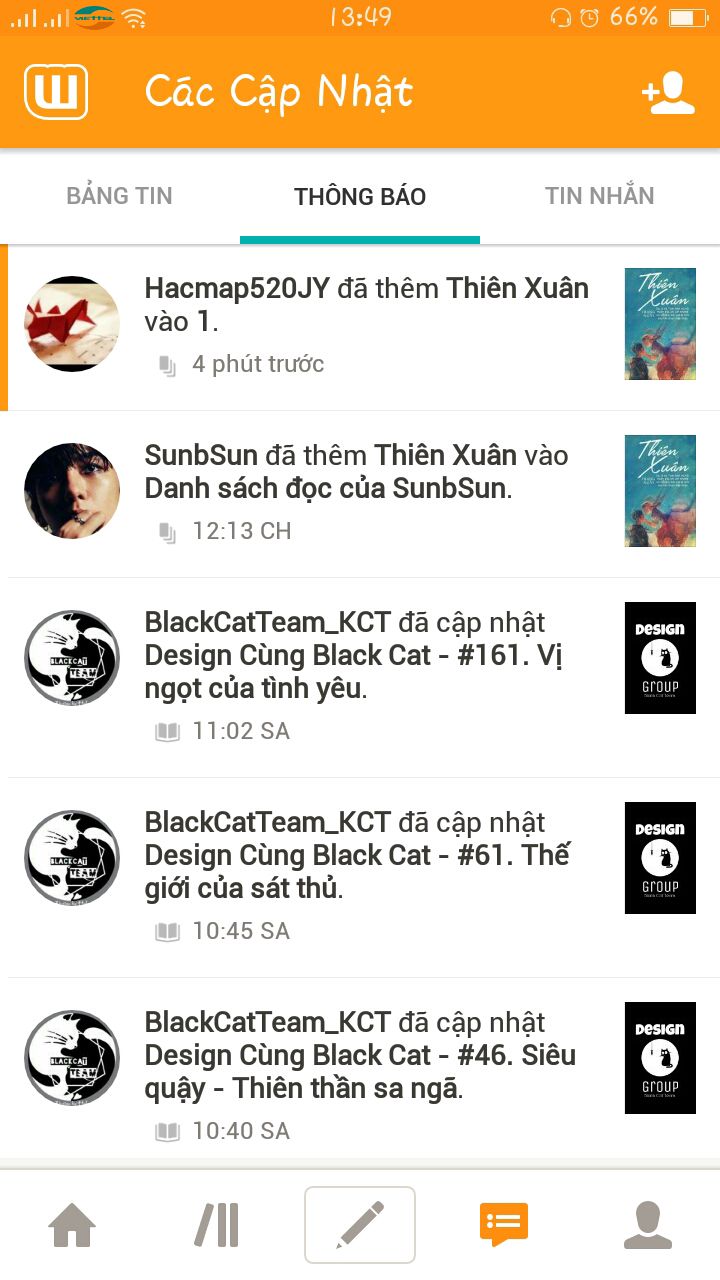
Task: Switch to the BẢNG TIN tab
Action: click(x=120, y=196)
